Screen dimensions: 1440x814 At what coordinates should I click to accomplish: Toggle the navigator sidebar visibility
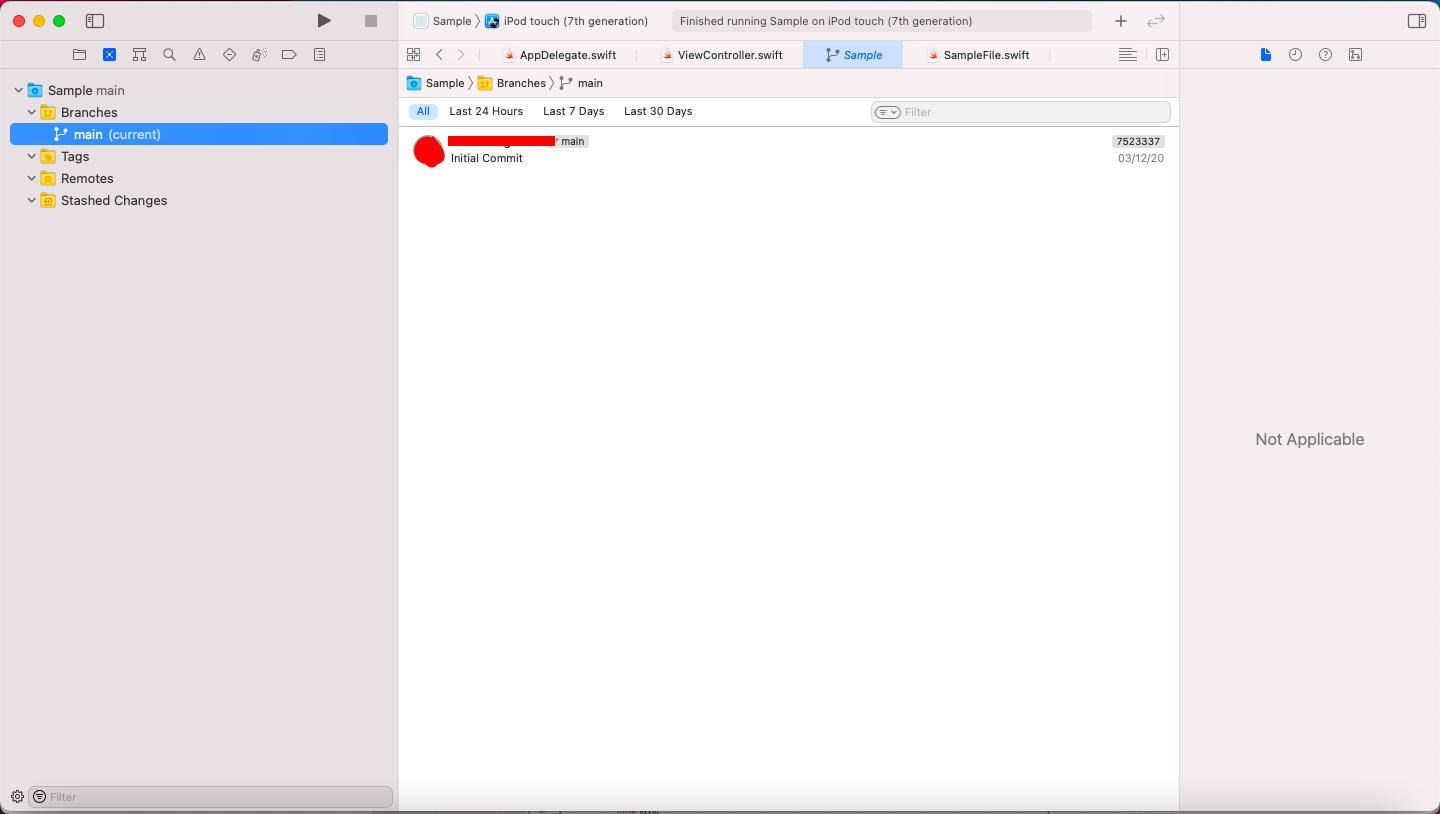coord(95,21)
